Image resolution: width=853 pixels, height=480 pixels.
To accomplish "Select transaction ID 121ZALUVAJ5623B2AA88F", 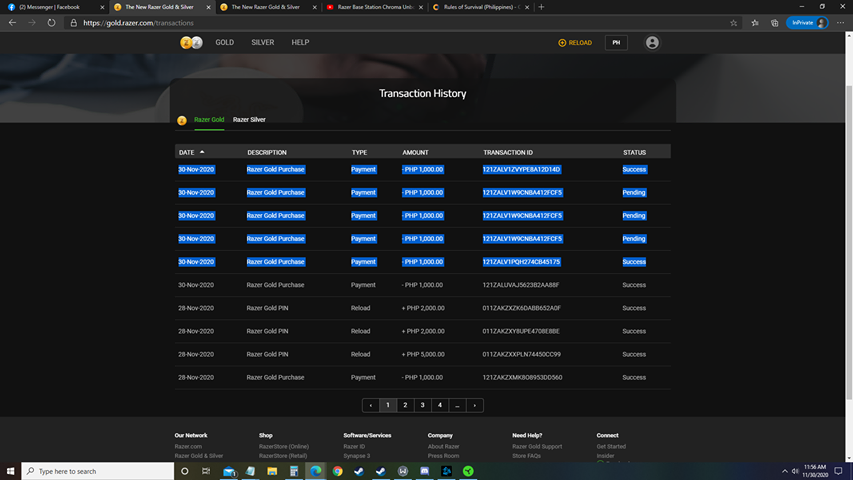I will coord(521,285).
